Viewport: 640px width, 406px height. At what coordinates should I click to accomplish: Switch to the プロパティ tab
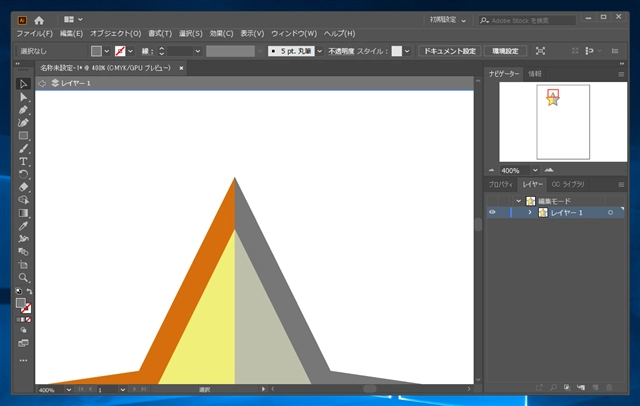[x=501, y=184]
